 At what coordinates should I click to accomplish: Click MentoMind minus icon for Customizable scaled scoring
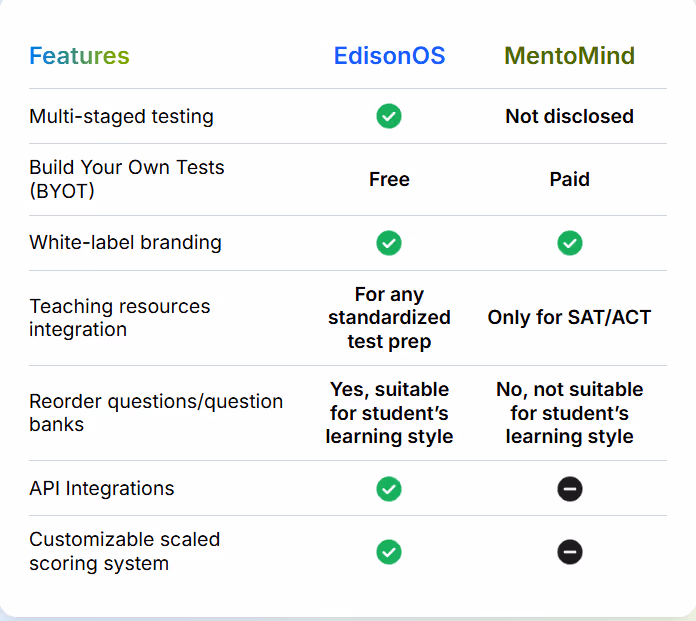pos(569,552)
